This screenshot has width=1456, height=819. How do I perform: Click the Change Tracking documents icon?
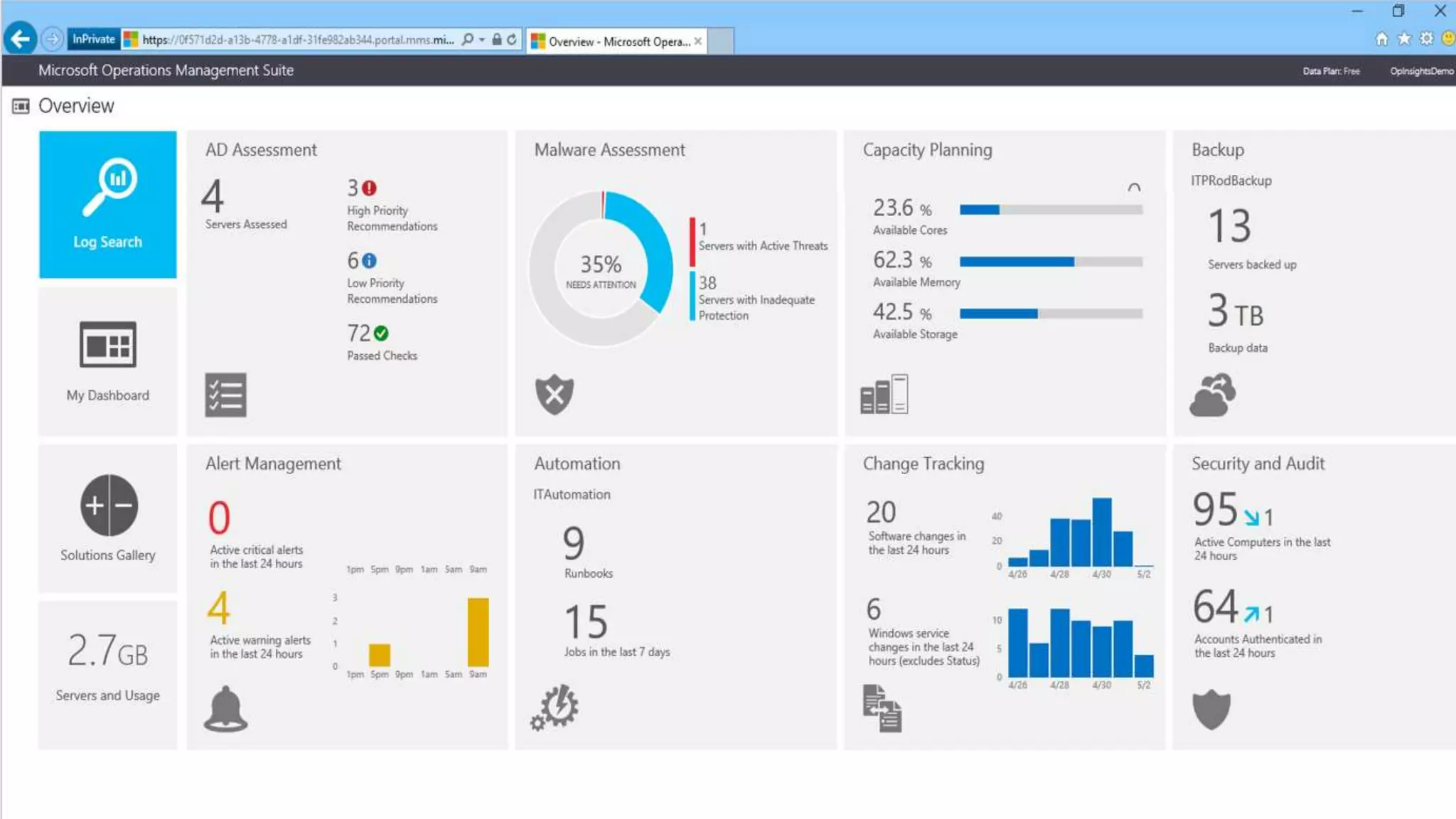pyautogui.click(x=882, y=708)
